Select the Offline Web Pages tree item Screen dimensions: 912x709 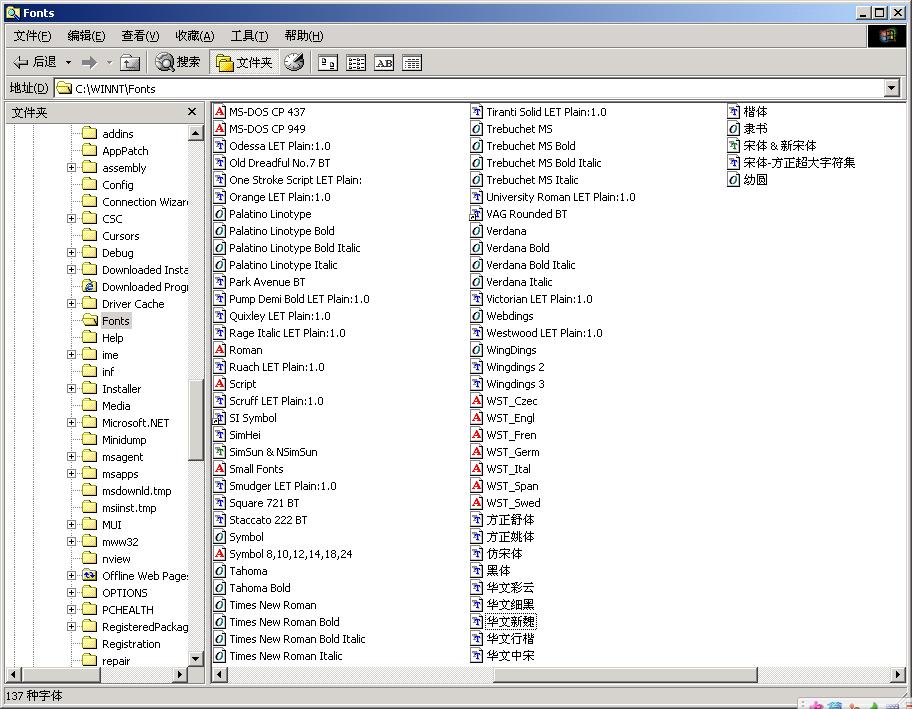145,576
